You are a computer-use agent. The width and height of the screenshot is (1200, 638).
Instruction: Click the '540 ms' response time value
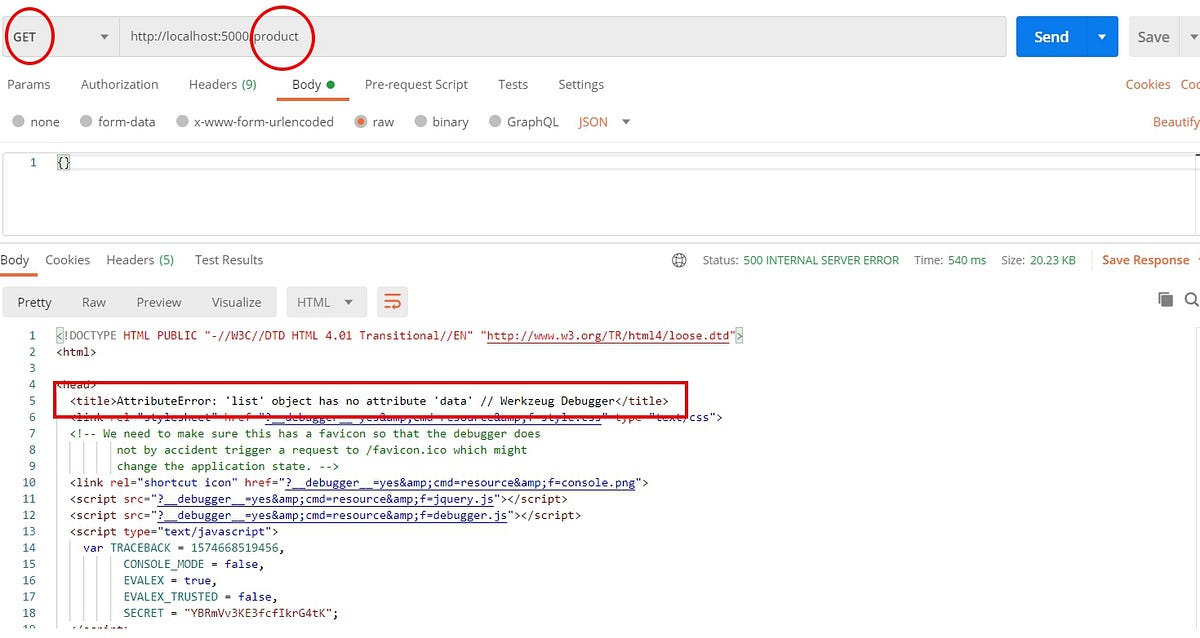coord(966,260)
